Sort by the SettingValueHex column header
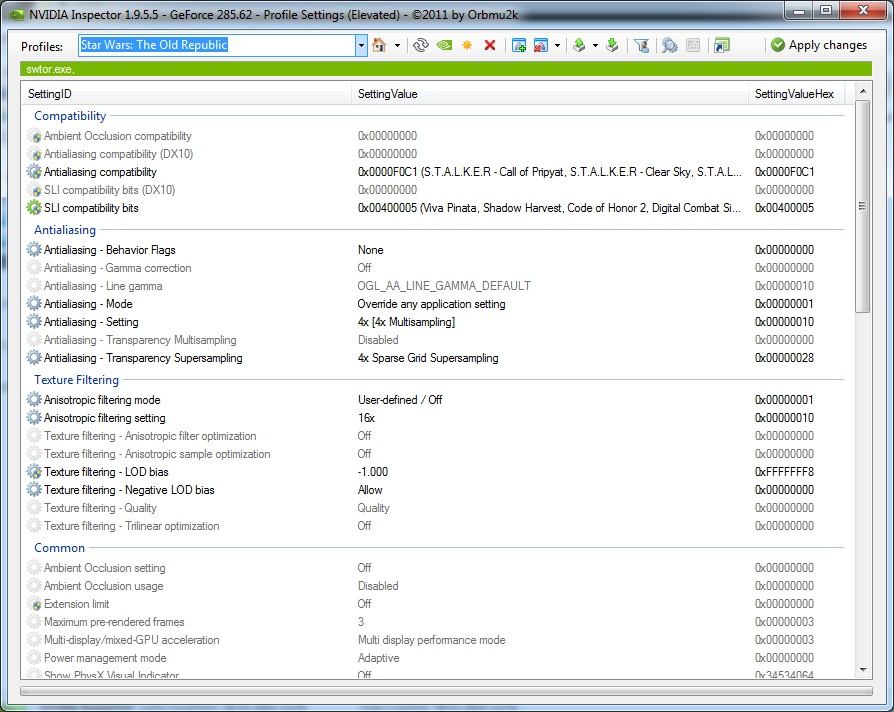 tap(797, 94)
